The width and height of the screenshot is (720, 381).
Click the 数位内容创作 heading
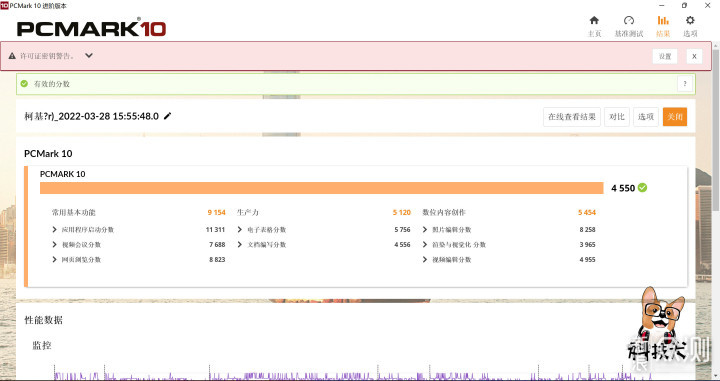coord(444,212)
